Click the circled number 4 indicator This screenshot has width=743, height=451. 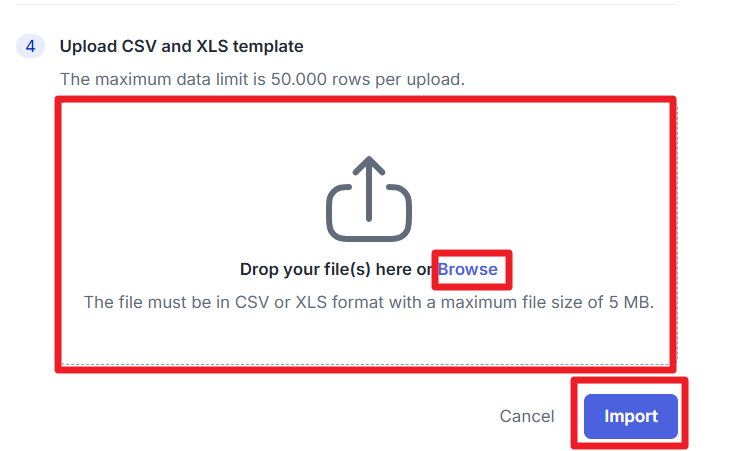tap(30, 46)
